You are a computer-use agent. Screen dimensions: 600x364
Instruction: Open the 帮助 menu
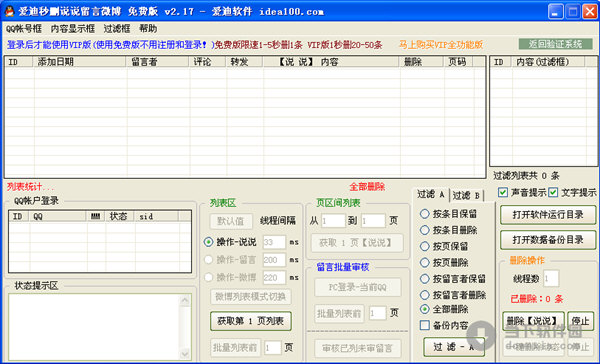pos(148,28)
